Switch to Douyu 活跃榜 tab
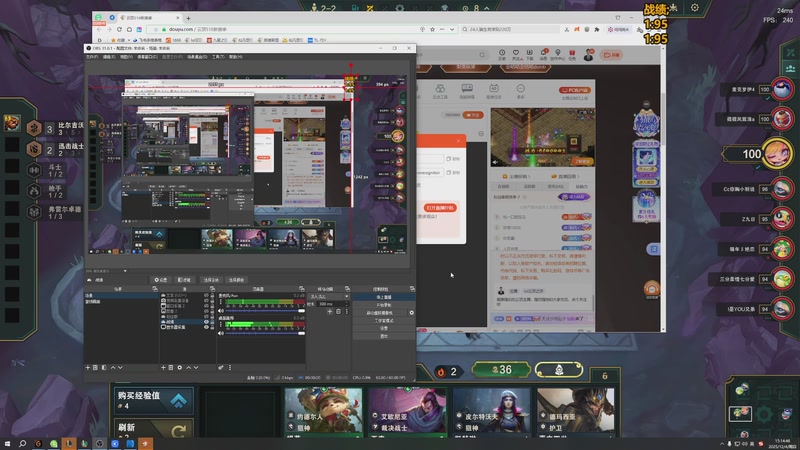The width and height of the screenshot is (800, 450). pyautogui.click(x=530, y=187)
